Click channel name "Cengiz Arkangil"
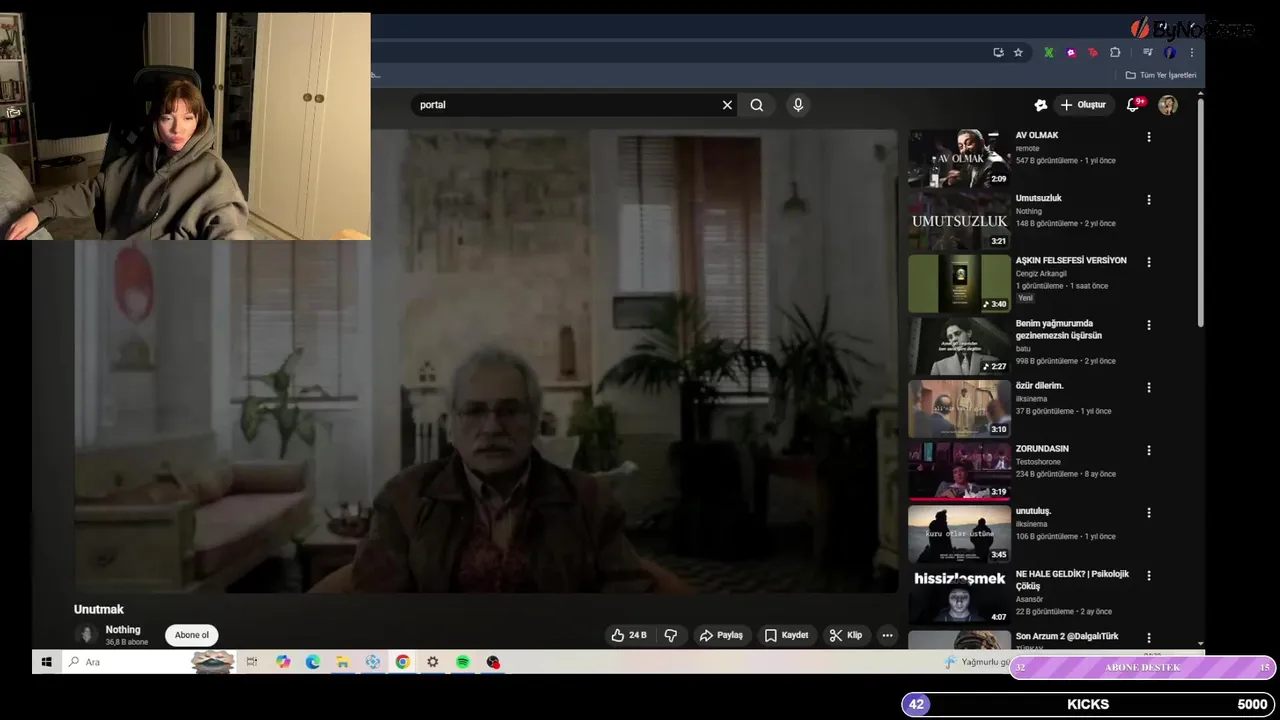 pyautogui.click(x=1040, y=273)
